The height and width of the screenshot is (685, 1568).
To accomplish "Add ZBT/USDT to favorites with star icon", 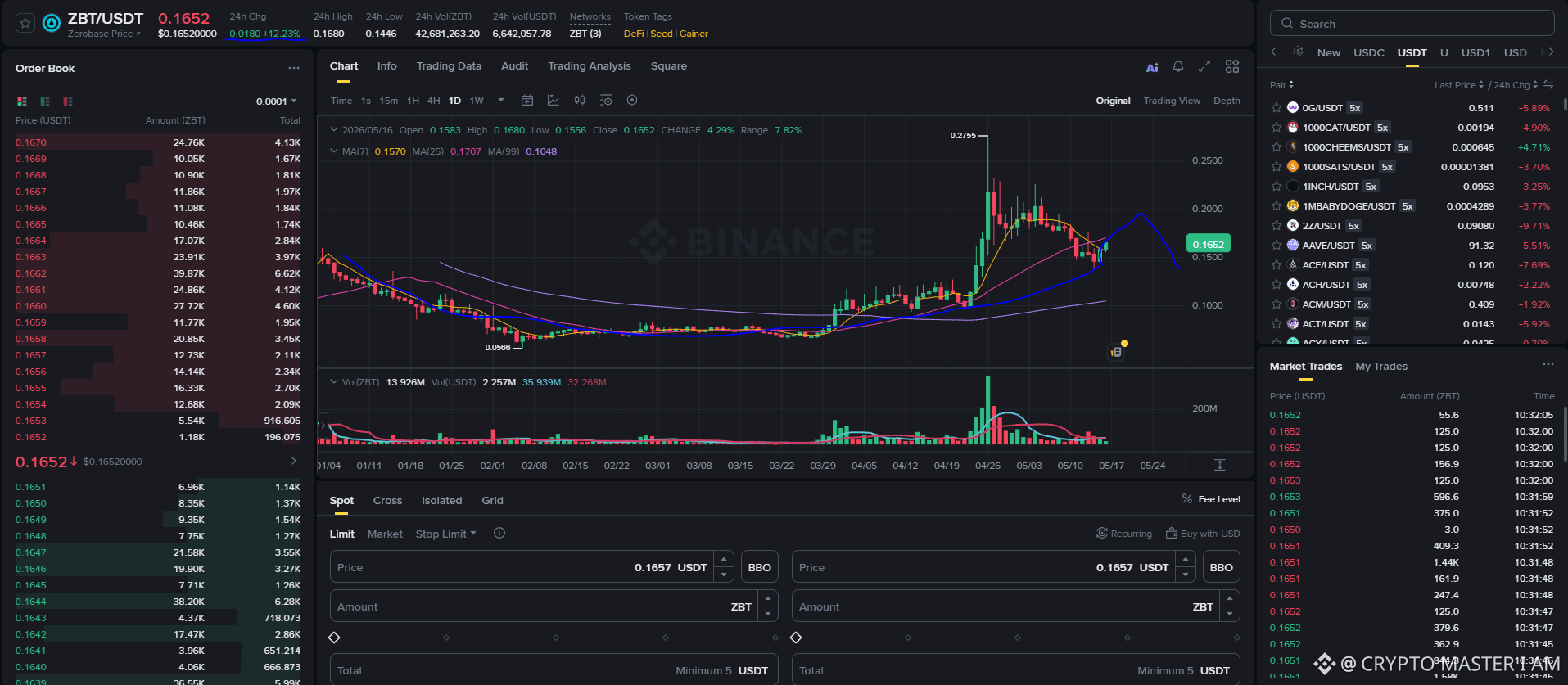I will [x=25, y=24].
